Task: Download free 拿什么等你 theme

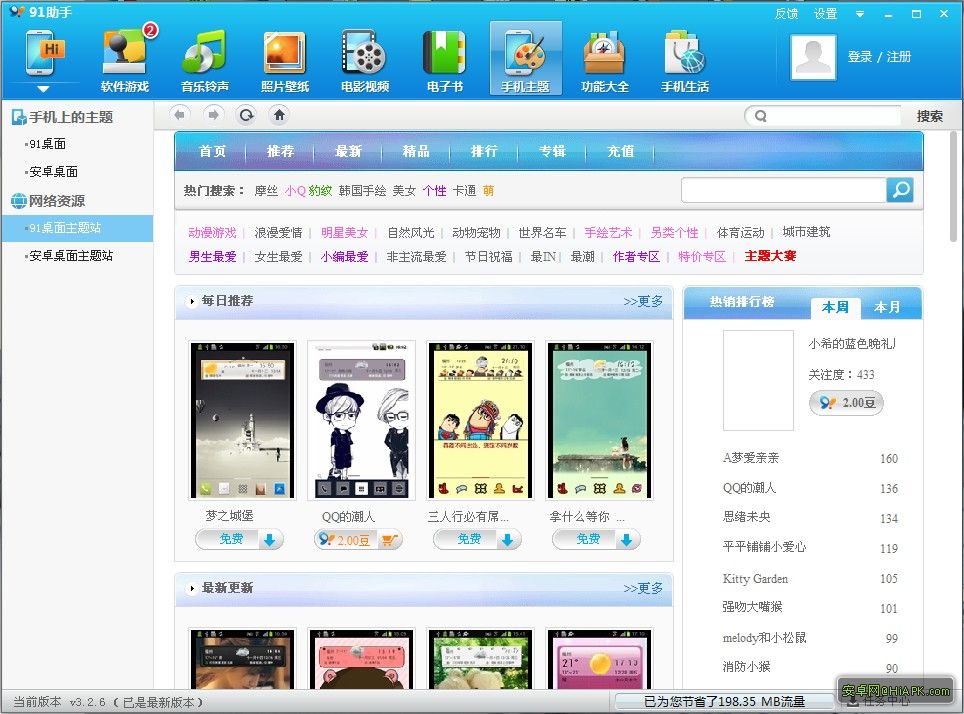Action: 596,539
